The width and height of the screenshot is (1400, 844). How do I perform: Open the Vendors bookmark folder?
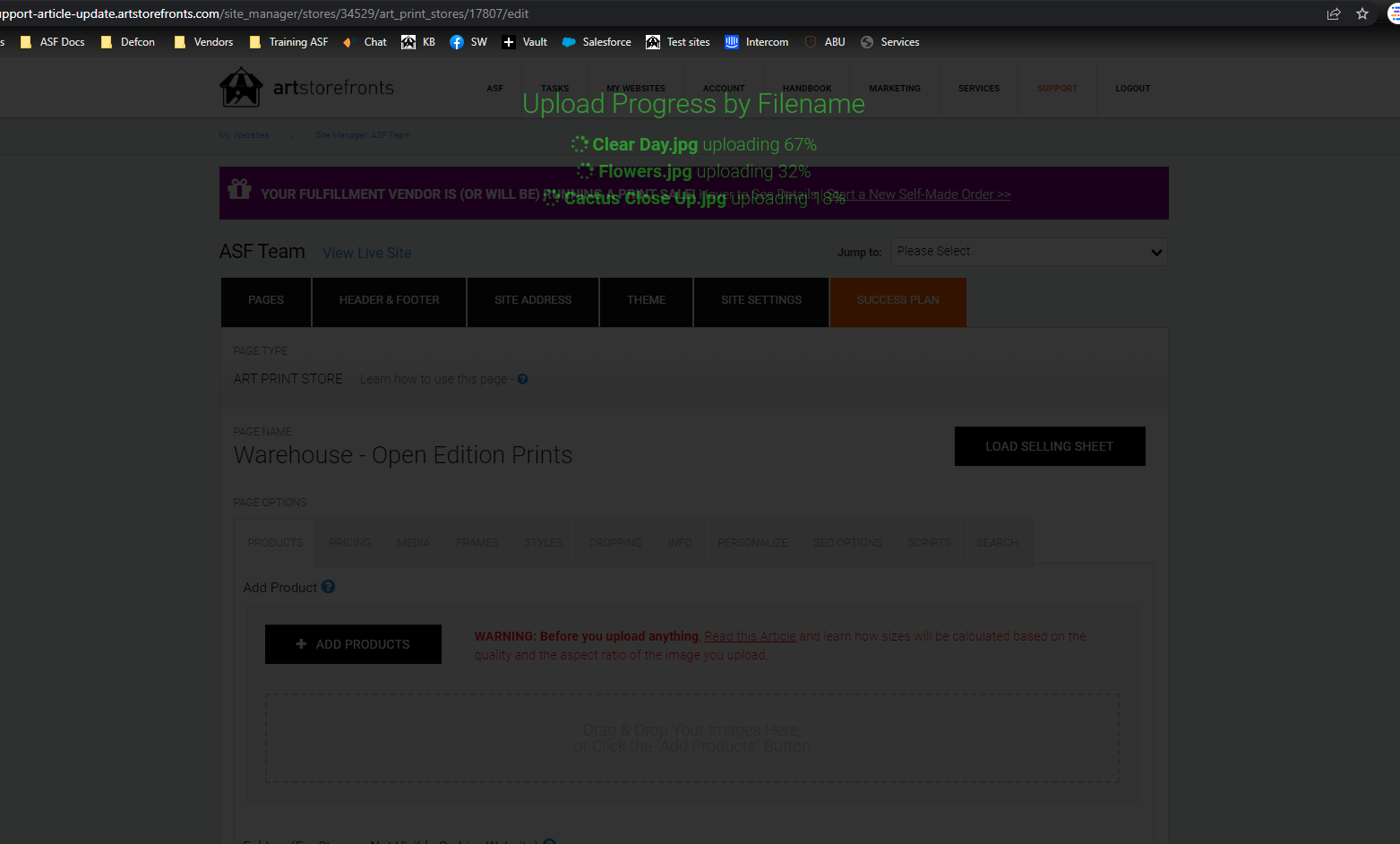point(203,42)
